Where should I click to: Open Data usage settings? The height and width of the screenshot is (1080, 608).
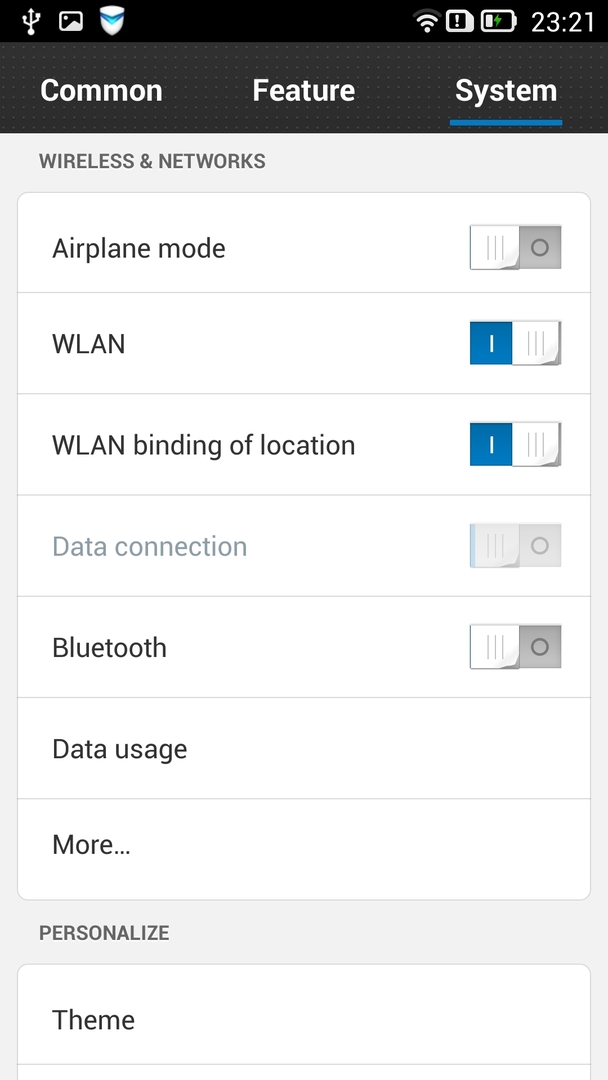tap(120, 749)
